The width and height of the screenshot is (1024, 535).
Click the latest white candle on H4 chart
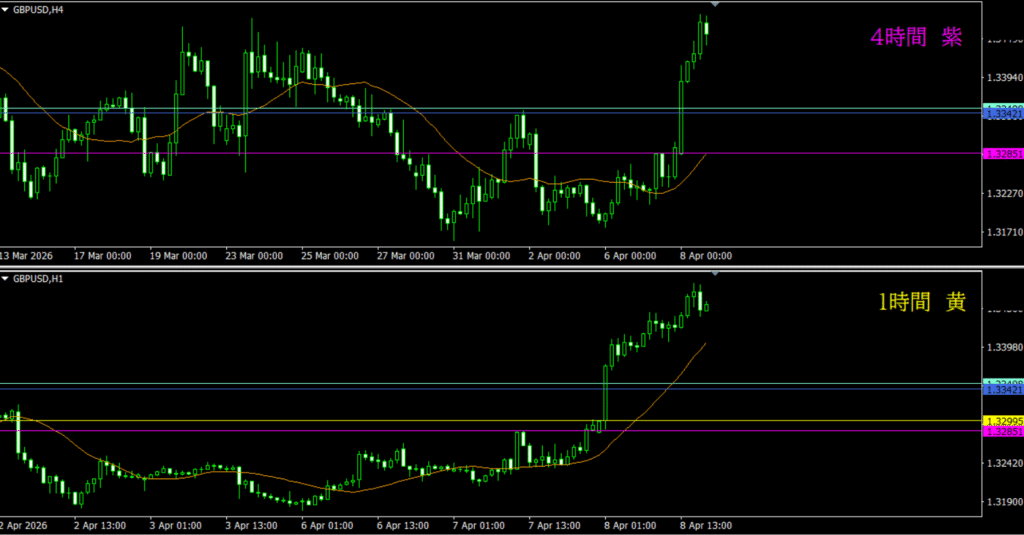tap(707, 27)
